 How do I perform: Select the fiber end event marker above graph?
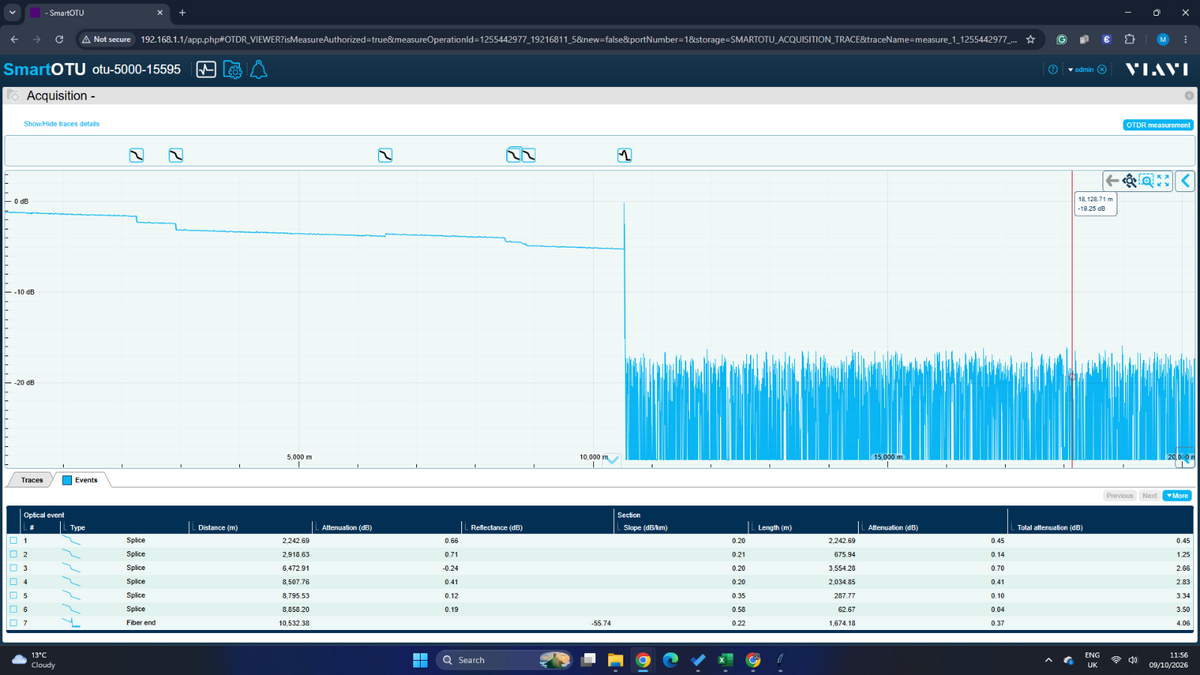(x=624, y=155)
